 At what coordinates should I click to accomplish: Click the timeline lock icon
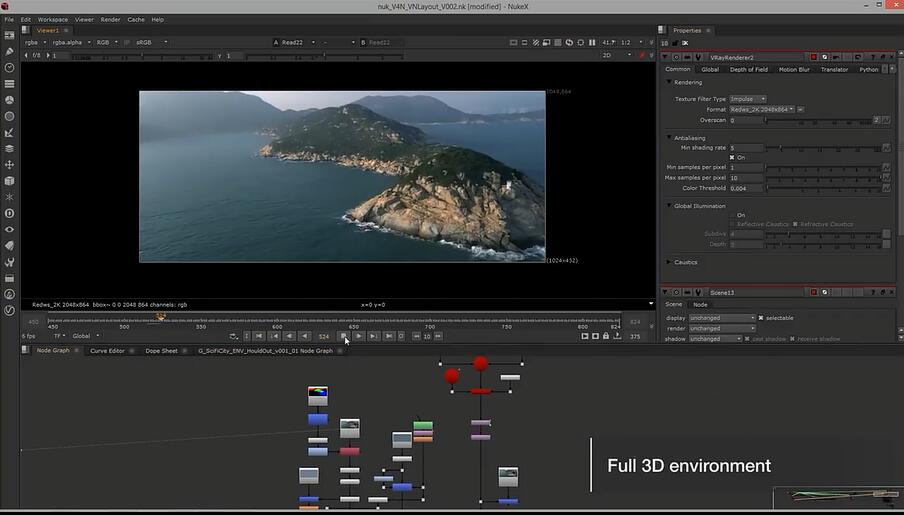[606, 336]
